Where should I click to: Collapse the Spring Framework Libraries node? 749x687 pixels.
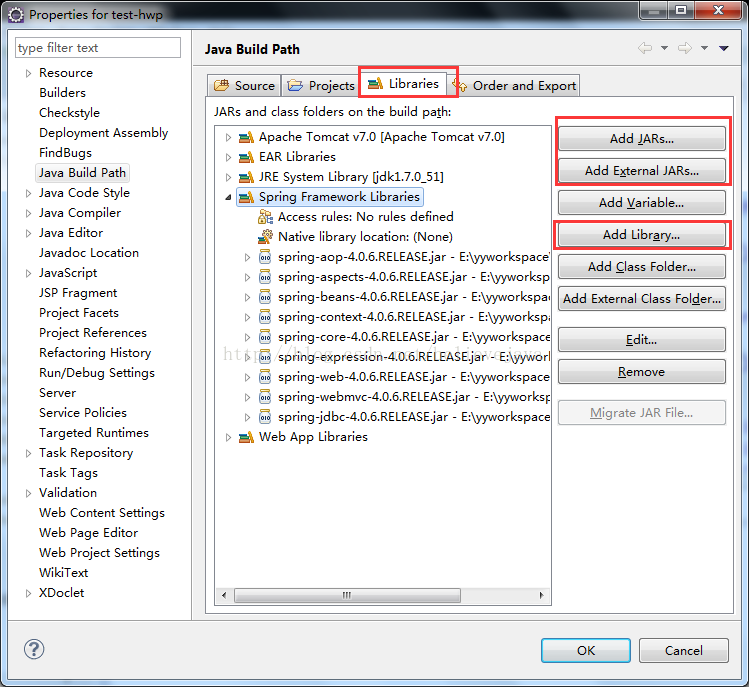pyautogui.click(x=228, y=197)
